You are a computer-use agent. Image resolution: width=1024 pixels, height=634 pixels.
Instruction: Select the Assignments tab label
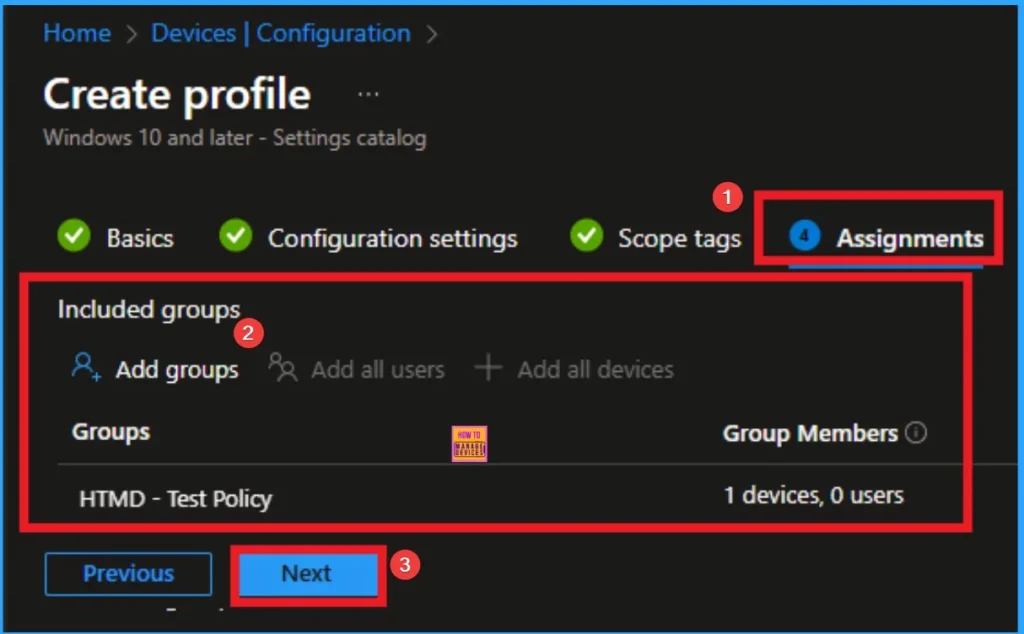(x=909, y=239)
